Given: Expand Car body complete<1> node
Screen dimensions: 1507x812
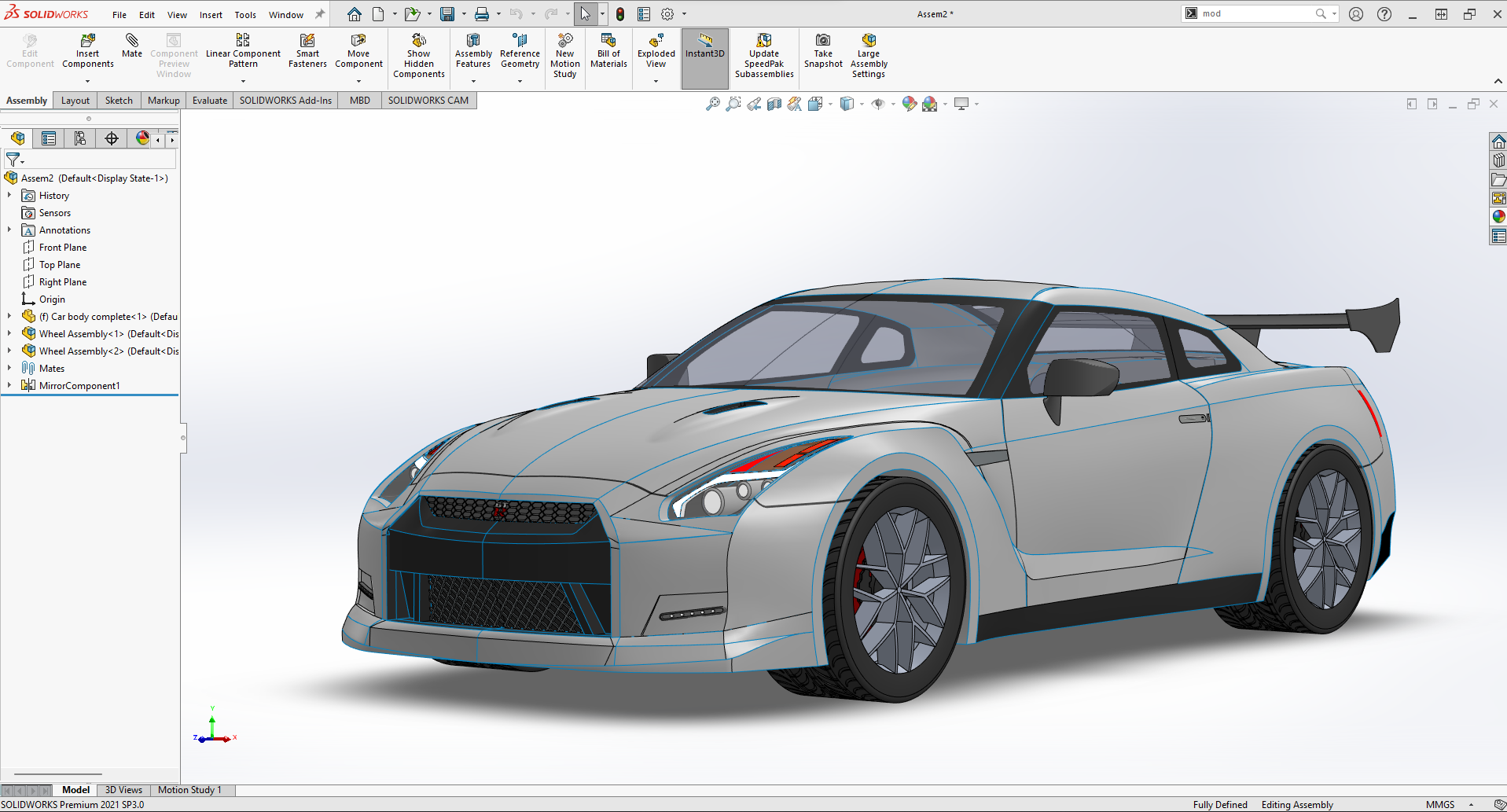Looking at the screenshot, I should click(9, 316).
